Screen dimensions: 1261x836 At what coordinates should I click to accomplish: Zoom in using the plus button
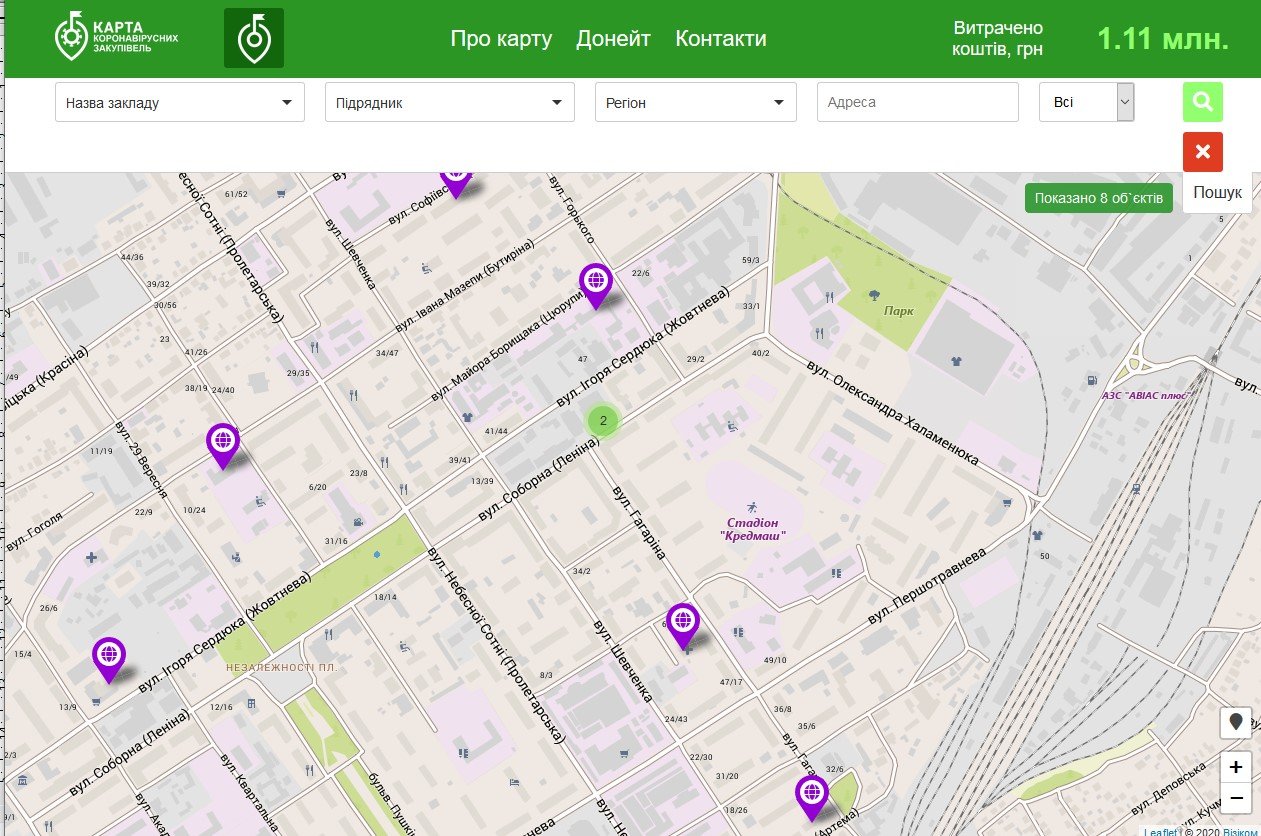coord(1236,767)
